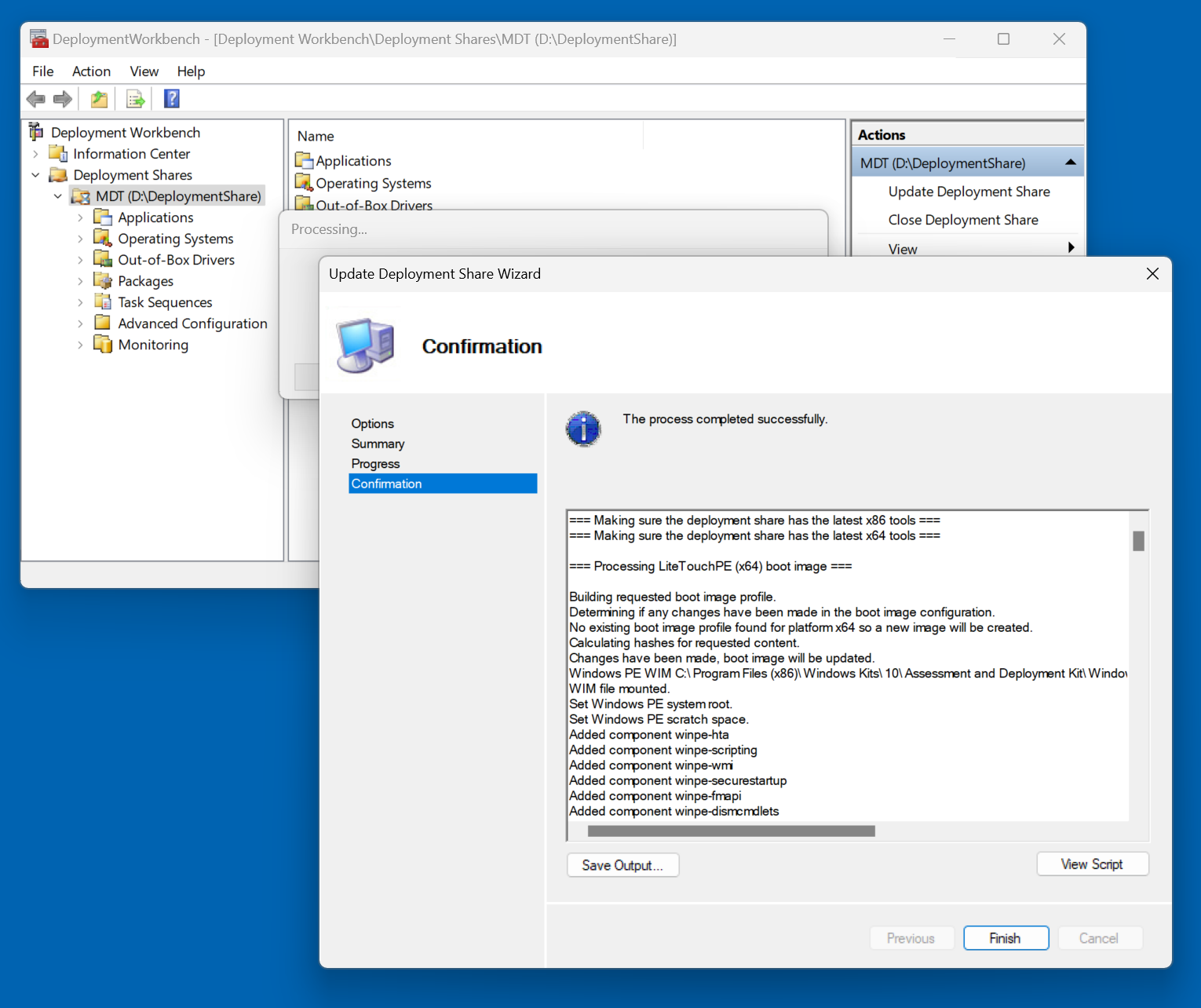Select the Confirmation wizard step

click(x=443, y=484)
